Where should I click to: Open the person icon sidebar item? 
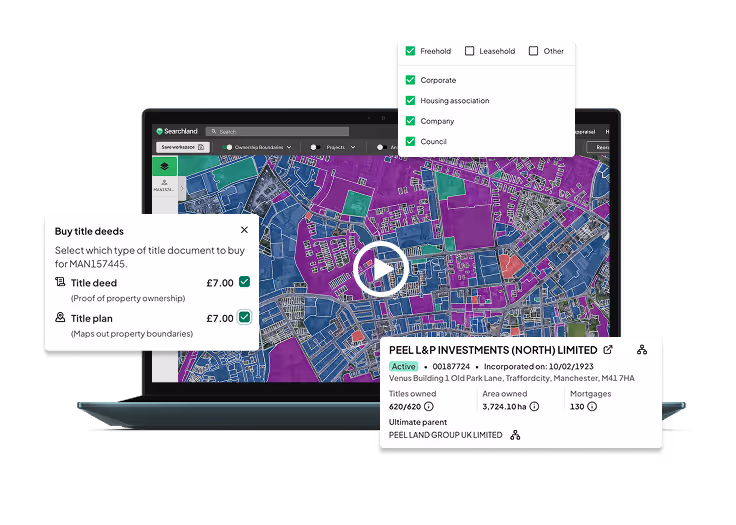pos(164,185)
